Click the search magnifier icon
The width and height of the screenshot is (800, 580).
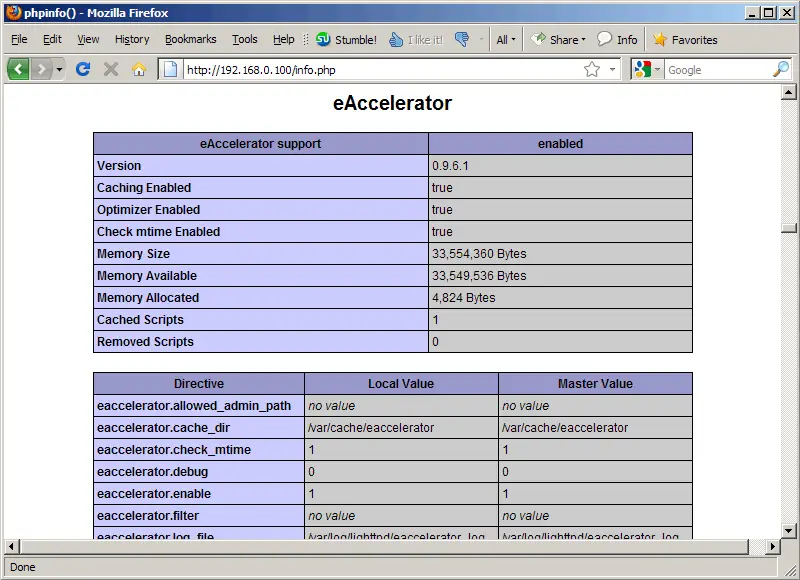click(781, 69)
